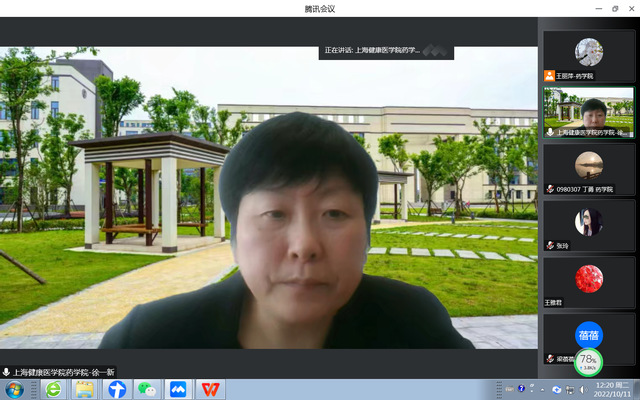640x400 pixels.
Task: Open the blue arrow app in taskbar
Action: coord(117,389)
